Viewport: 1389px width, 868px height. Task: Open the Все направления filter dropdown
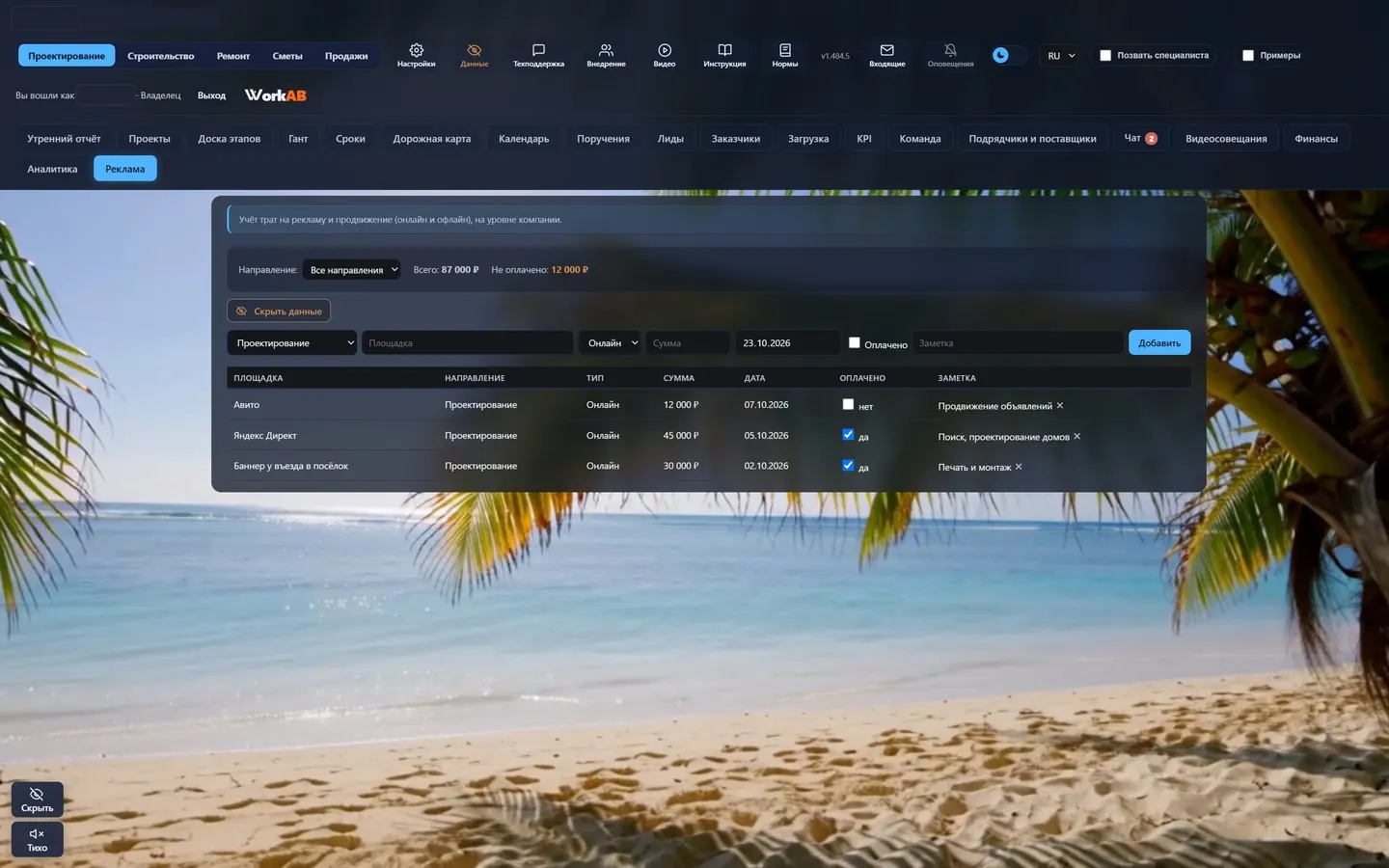[x=352, y=270]
